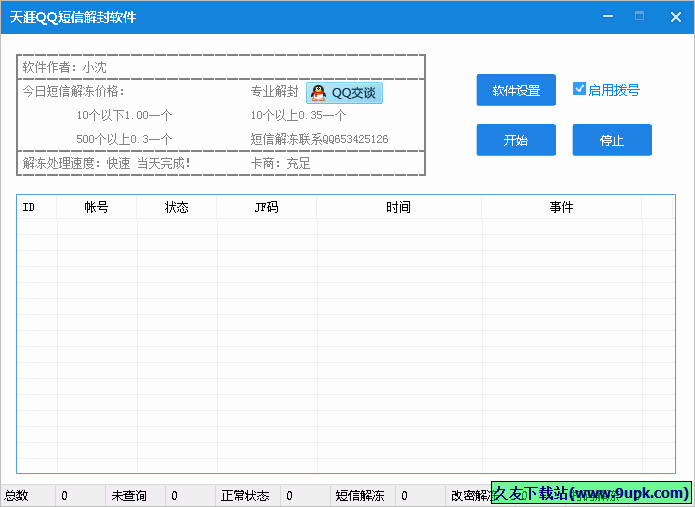Toggle the 启用拨号 checkbox
Viewport: 695px width, 507px height.
pos(579,89)
